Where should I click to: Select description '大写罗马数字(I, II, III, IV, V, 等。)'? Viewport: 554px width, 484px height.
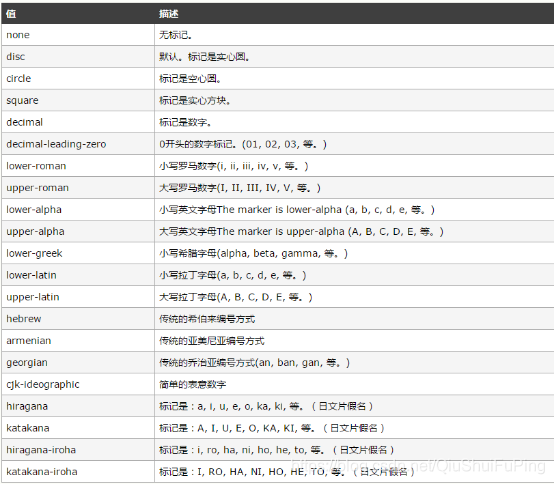pos(240,188)
